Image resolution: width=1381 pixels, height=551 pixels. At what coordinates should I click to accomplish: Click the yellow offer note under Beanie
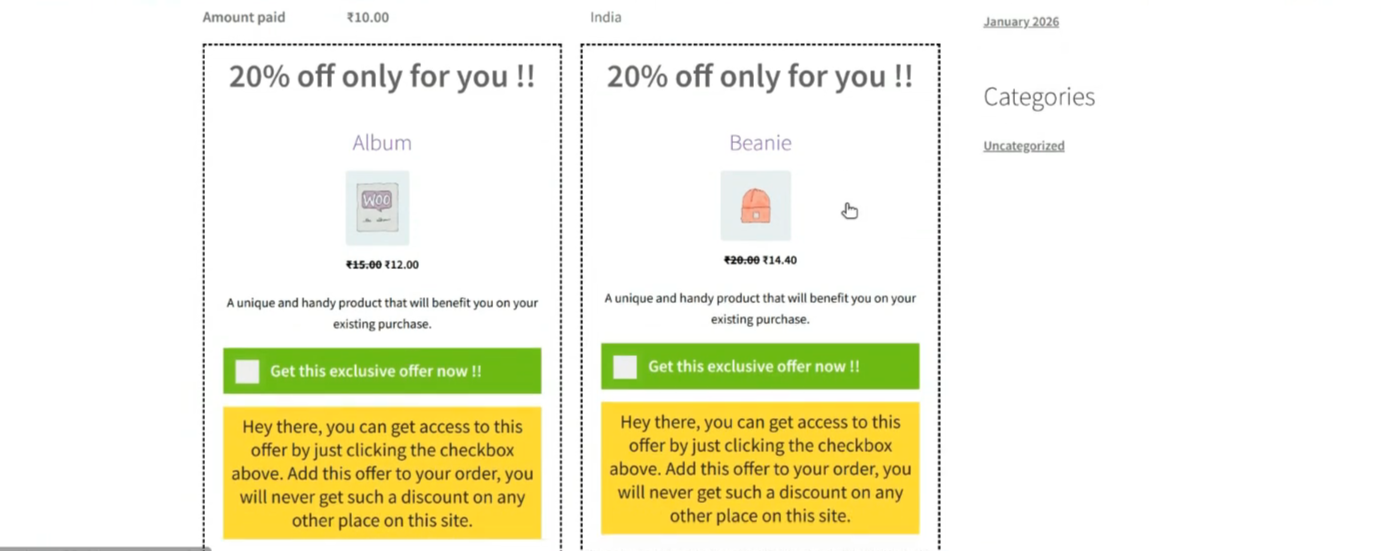pyautogui.click(x=760, y=468)
